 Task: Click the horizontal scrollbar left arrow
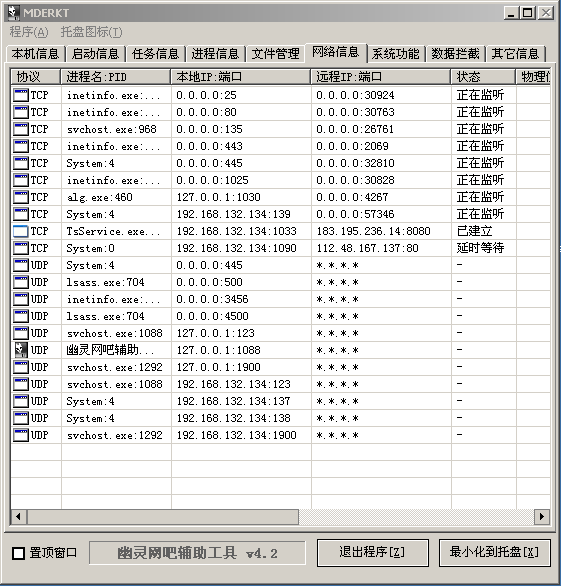pyautogui.click(x=18, y=517)
